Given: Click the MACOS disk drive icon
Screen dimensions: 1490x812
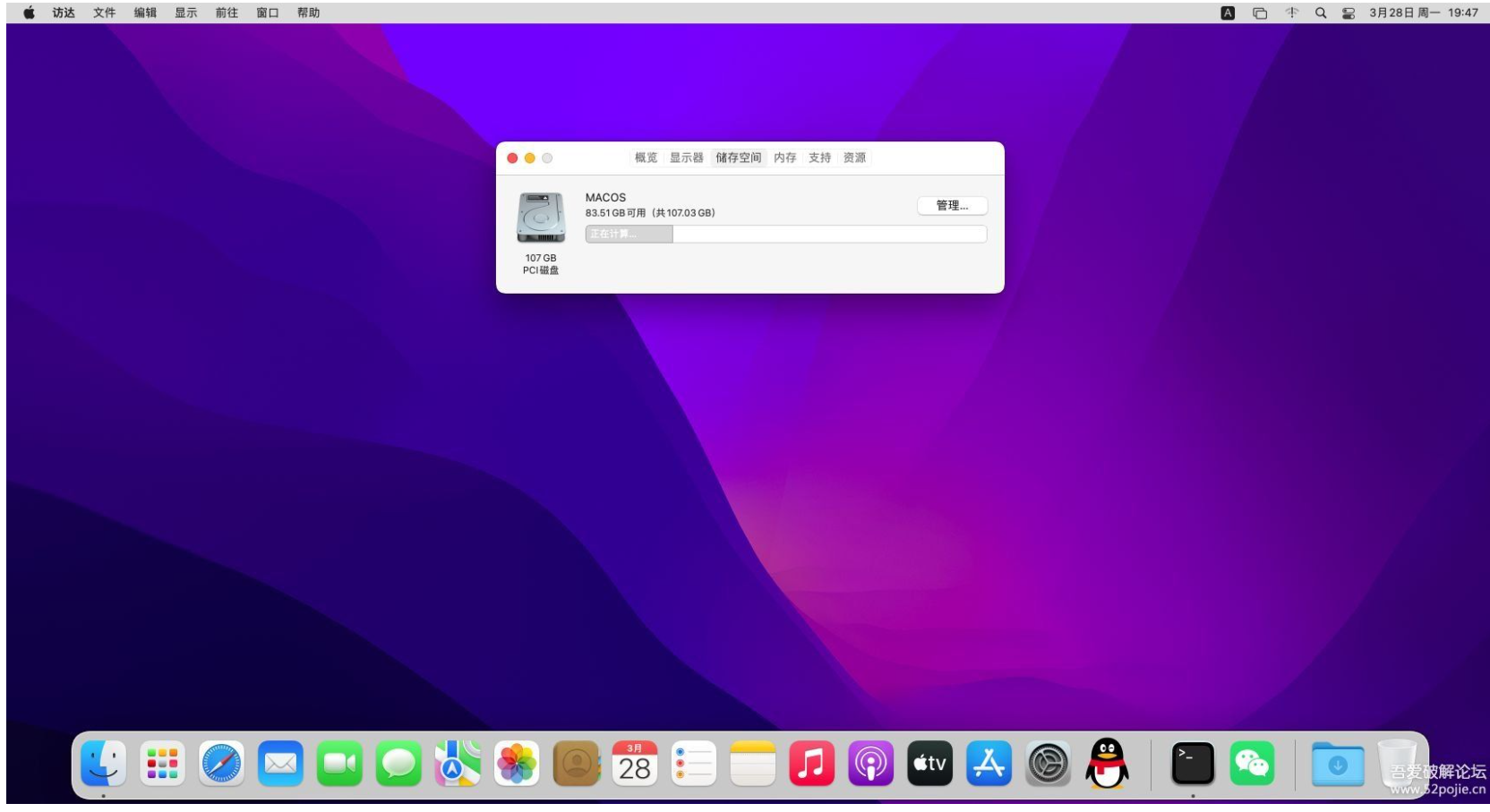Looking at the screenshot, I should [541, 218].
